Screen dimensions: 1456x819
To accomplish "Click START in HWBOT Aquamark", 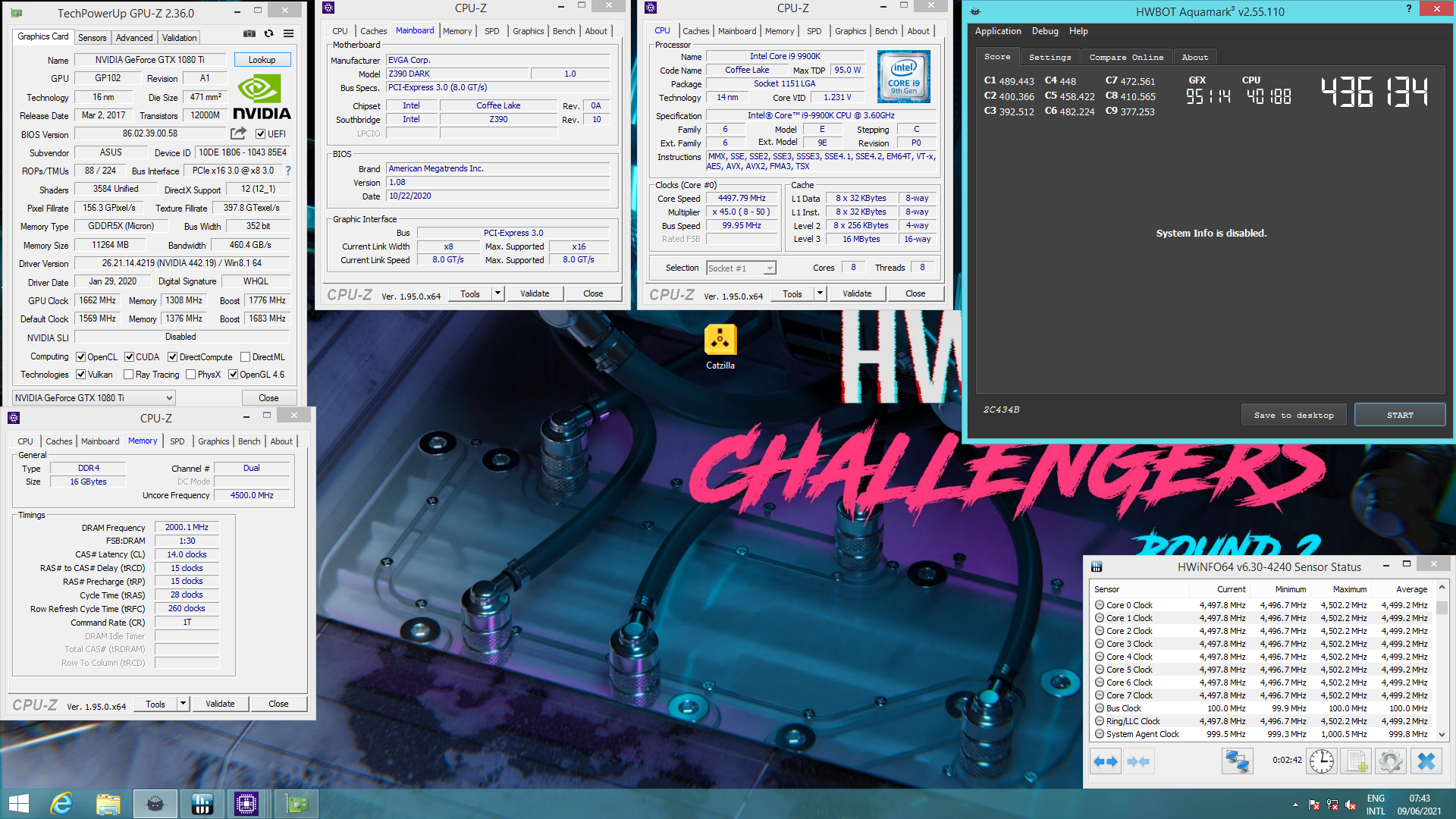I will 1400,416.
